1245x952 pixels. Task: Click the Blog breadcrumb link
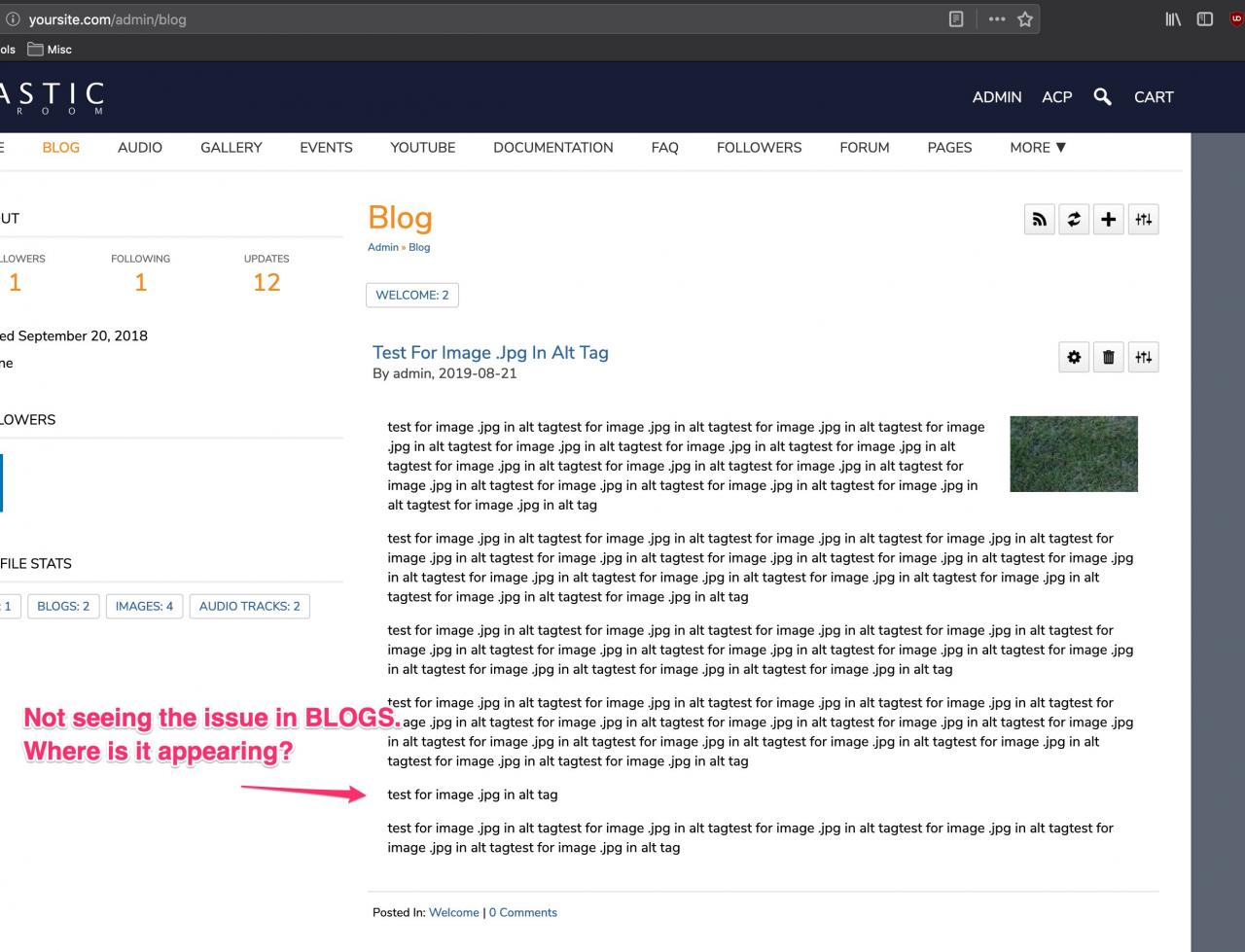[x=419, y=247]
